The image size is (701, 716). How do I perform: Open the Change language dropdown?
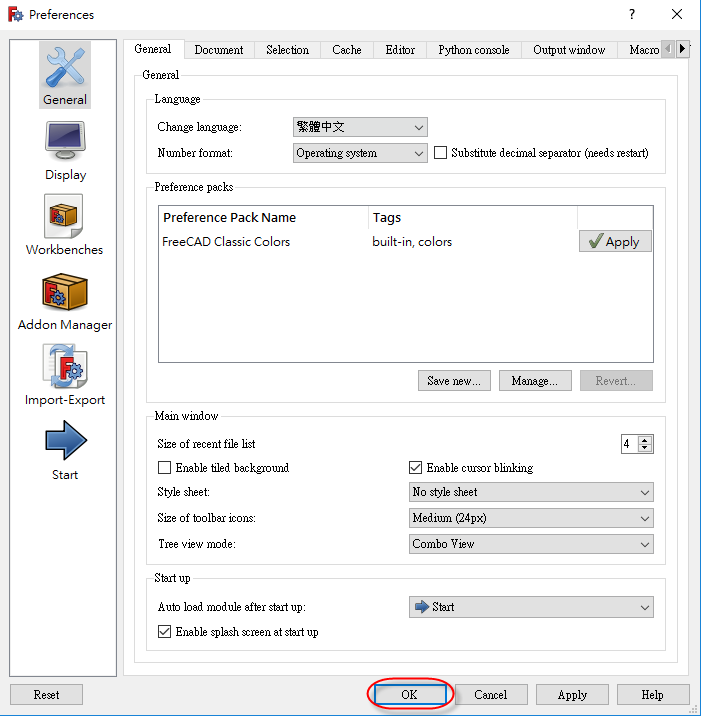click(360, 127)
